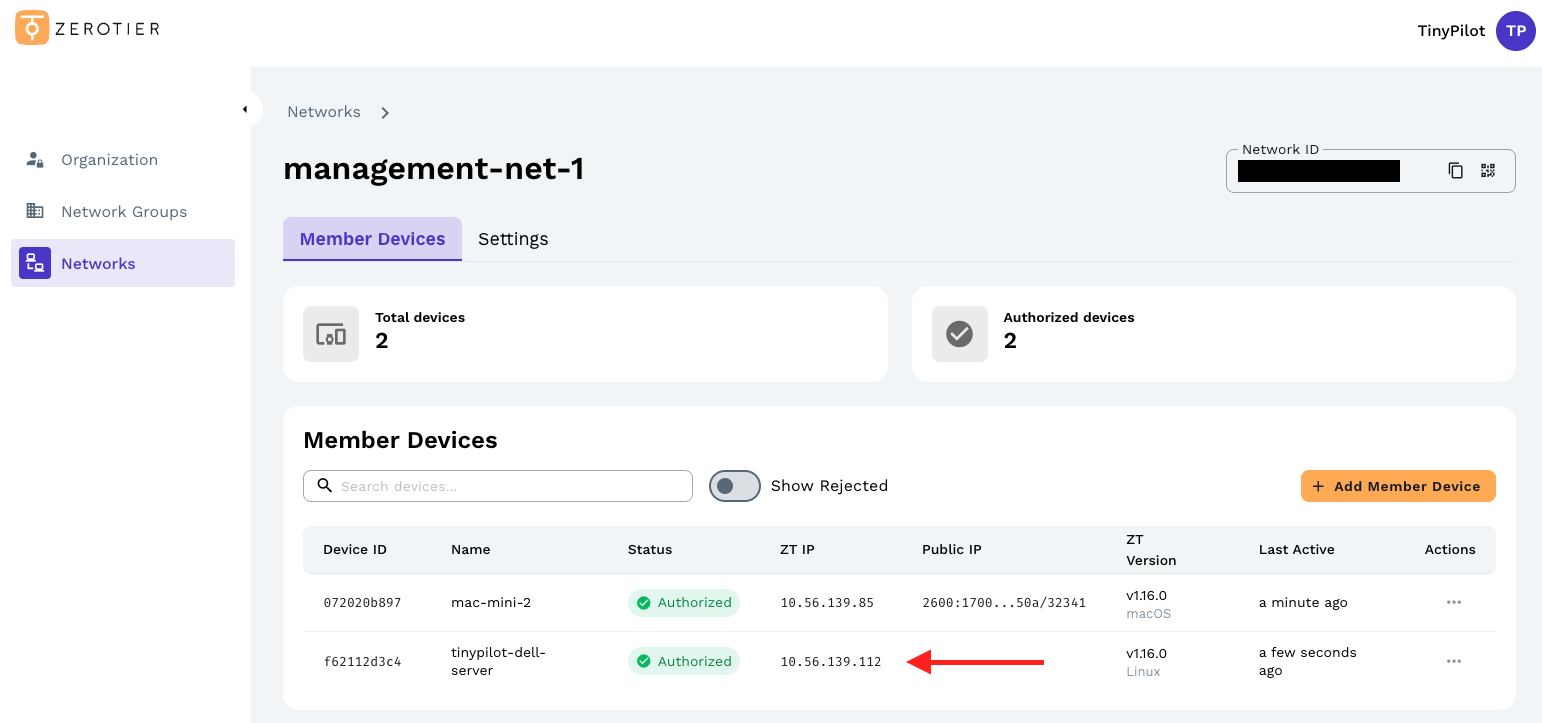
Task: Select the Organization sidebar icon
Action: pos(35,159)
